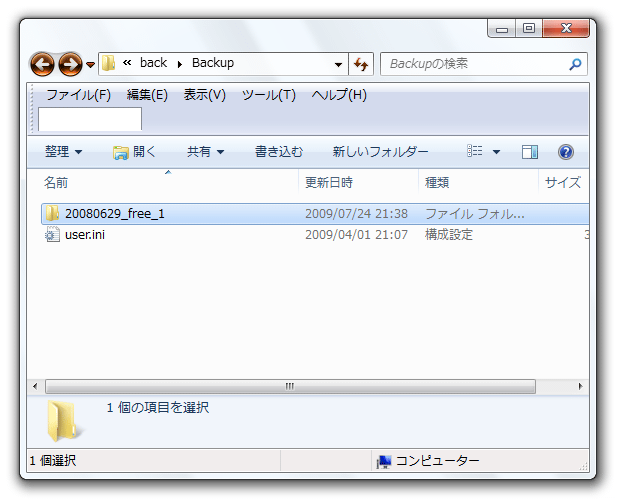This screenshot has height=502, width=618.
Task: Open the ファイル(F) menu
Action: (x=78, y=95)
